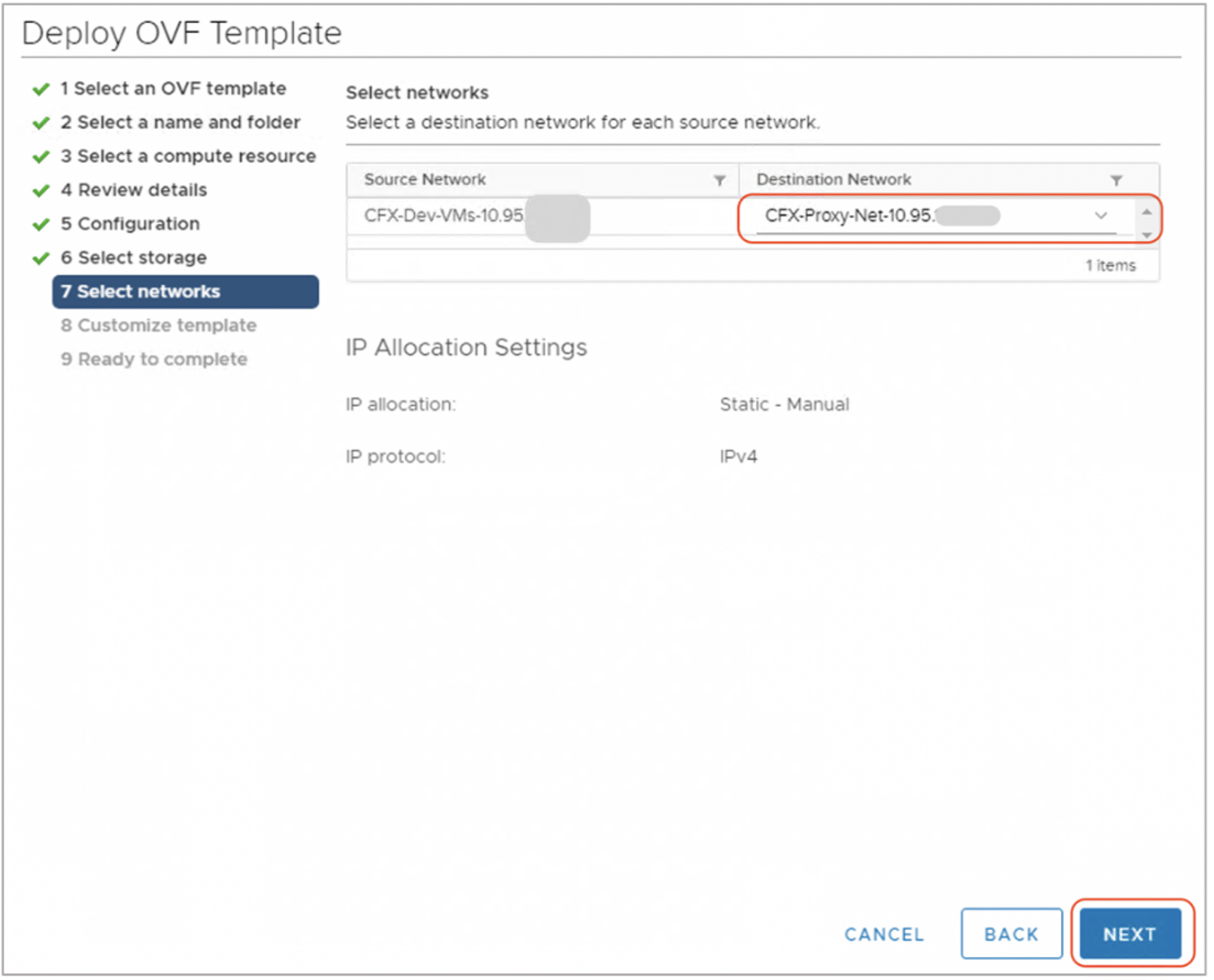The image size is (1214, 980).
Task: Cancel the OVF deployment
Action: (885, 934)
